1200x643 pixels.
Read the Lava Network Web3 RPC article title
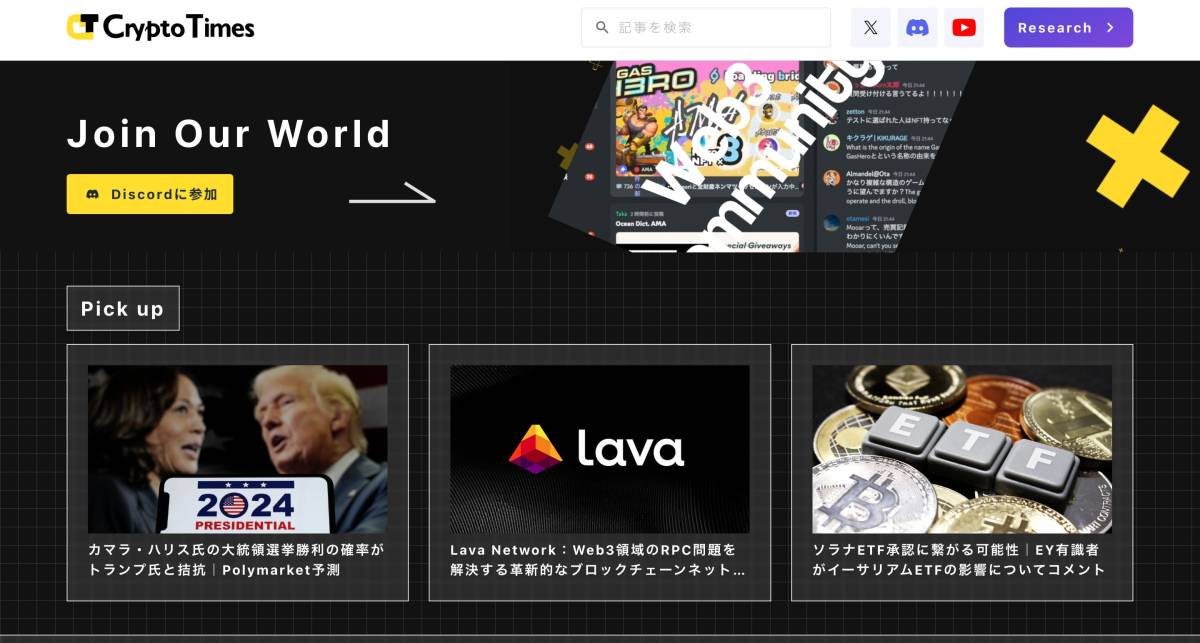[598, 560]
